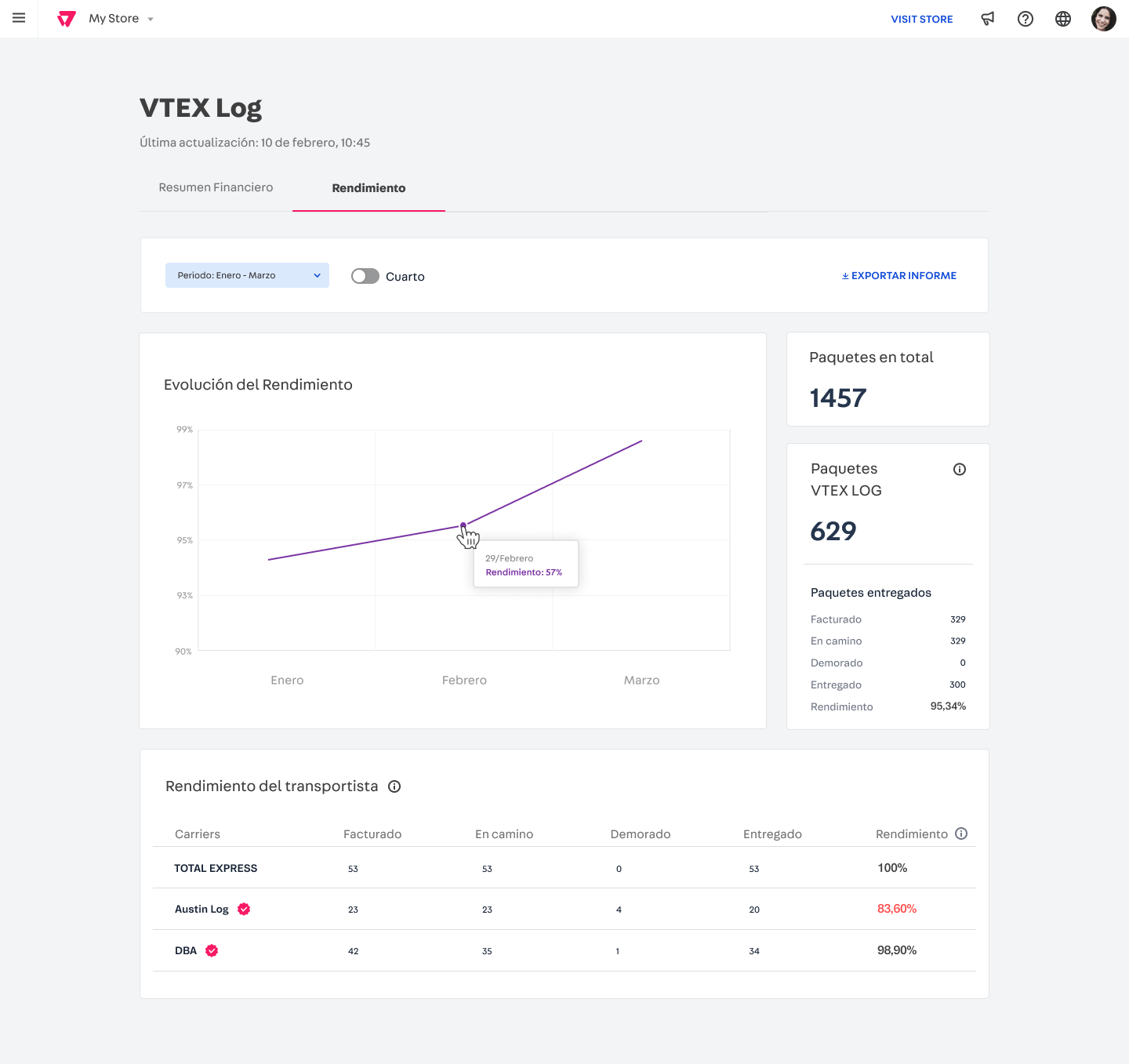The width and height of the screenshot is (1129, 1064).
Task: Click the VTEX logo
Action: (x=67, y=18)
